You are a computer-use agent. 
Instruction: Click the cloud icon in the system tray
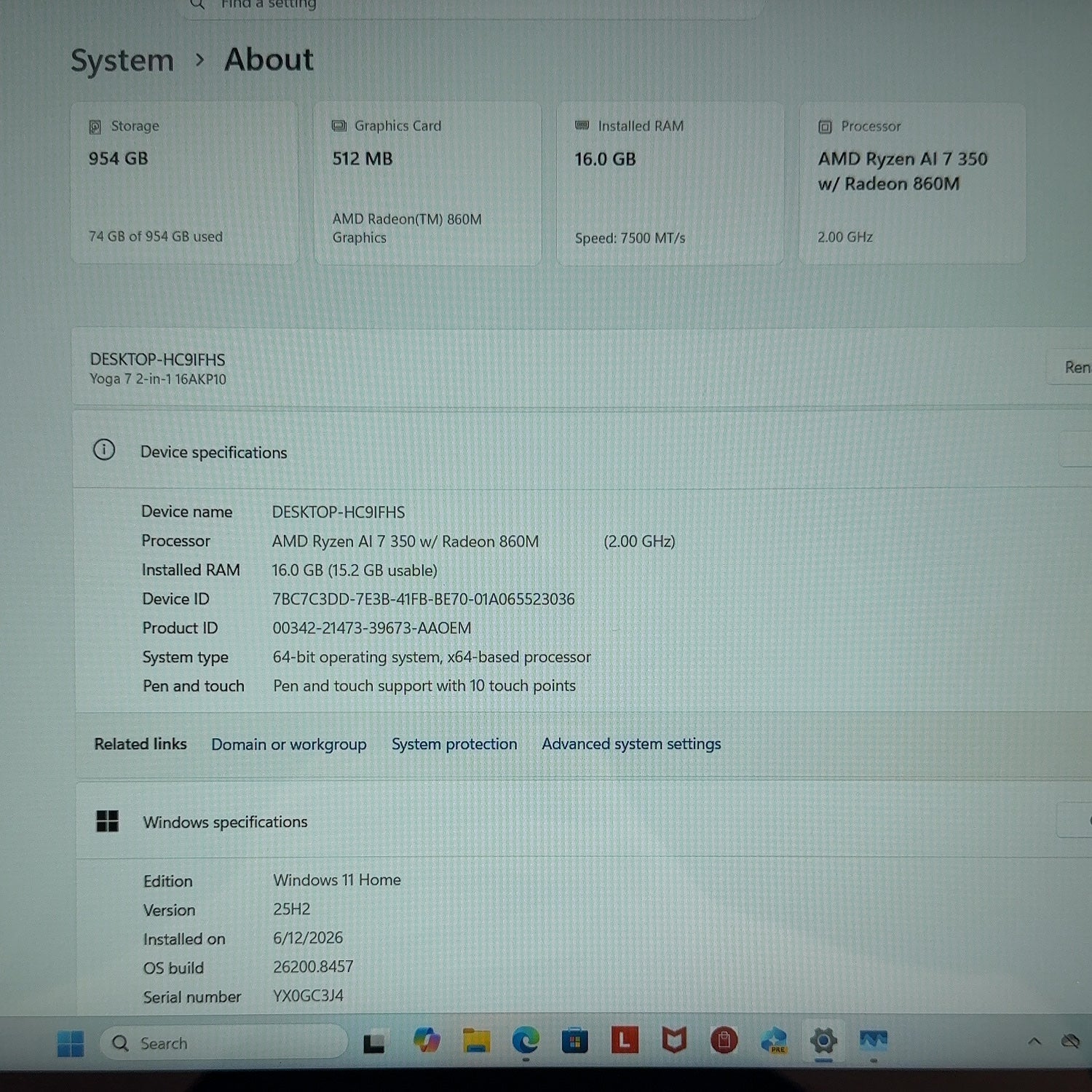click(x=1070, y=1041)
